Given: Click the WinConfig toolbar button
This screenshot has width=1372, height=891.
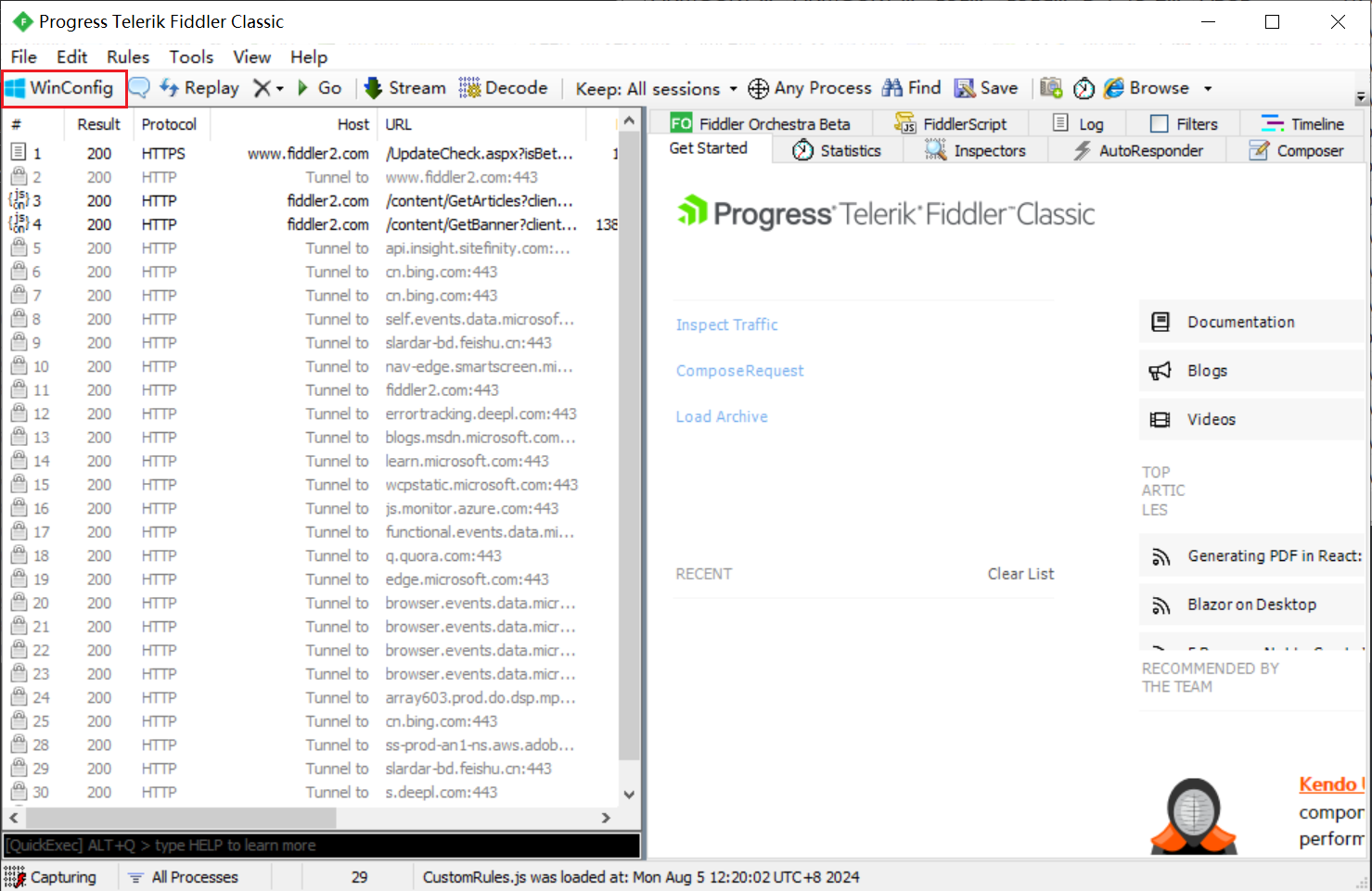Looking at the screenshot, I should pyautogui.click(x=62, y=88).
